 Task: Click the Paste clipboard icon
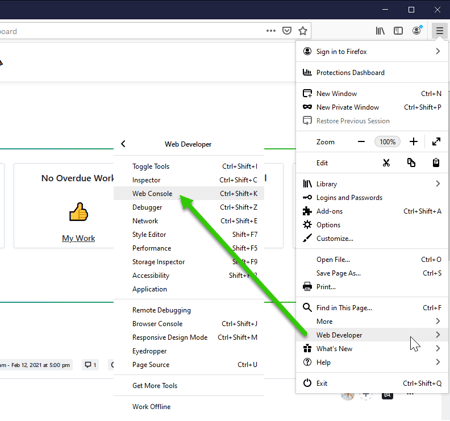click(x=436, y=163)
